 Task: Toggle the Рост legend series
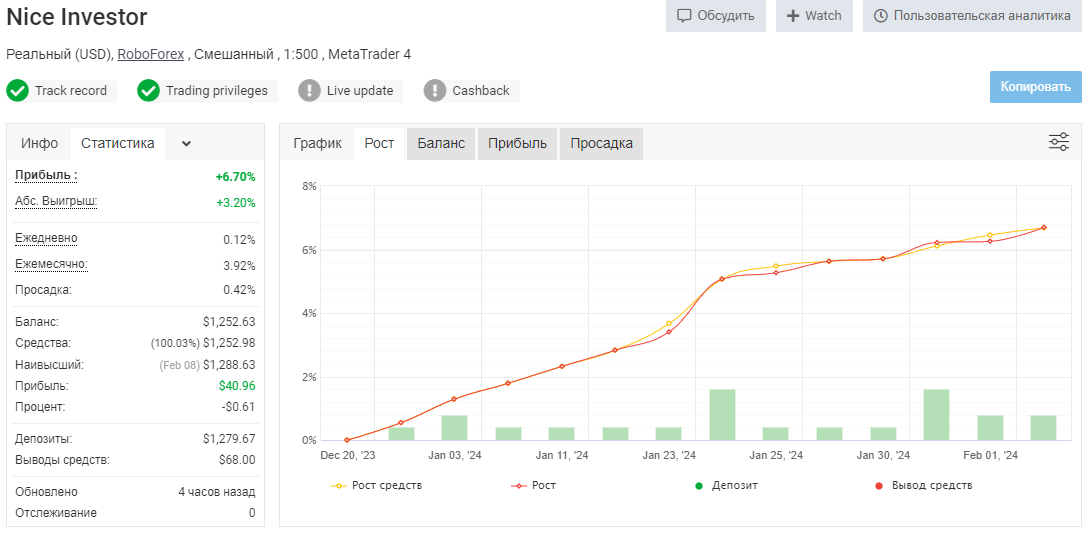533,486
